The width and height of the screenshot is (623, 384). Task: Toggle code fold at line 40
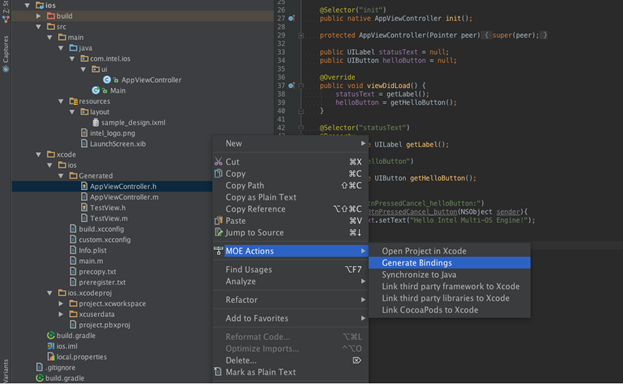point(301,111)
